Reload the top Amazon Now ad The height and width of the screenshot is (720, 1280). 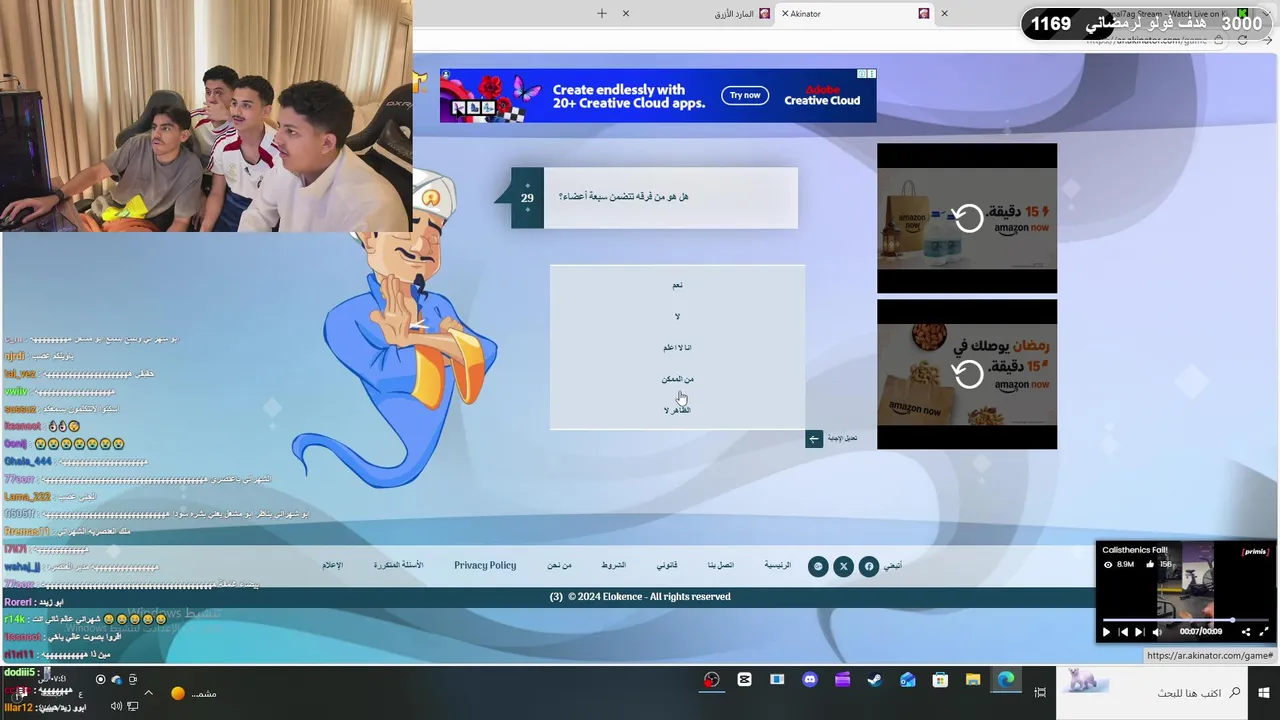[967, 218]
